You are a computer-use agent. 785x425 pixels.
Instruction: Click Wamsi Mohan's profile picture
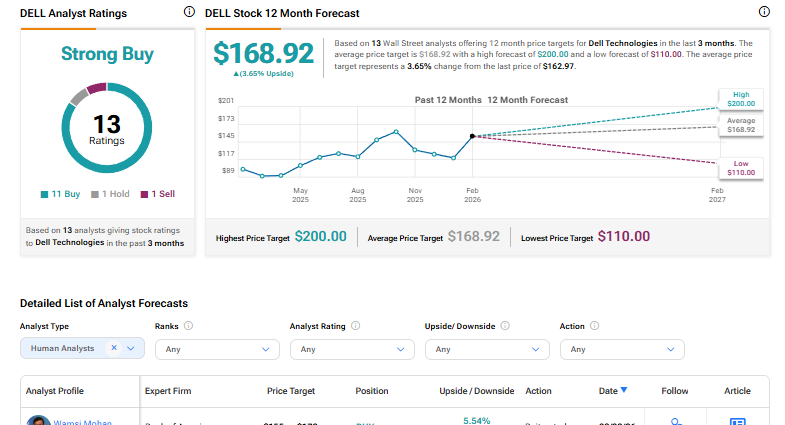[39, 421]
